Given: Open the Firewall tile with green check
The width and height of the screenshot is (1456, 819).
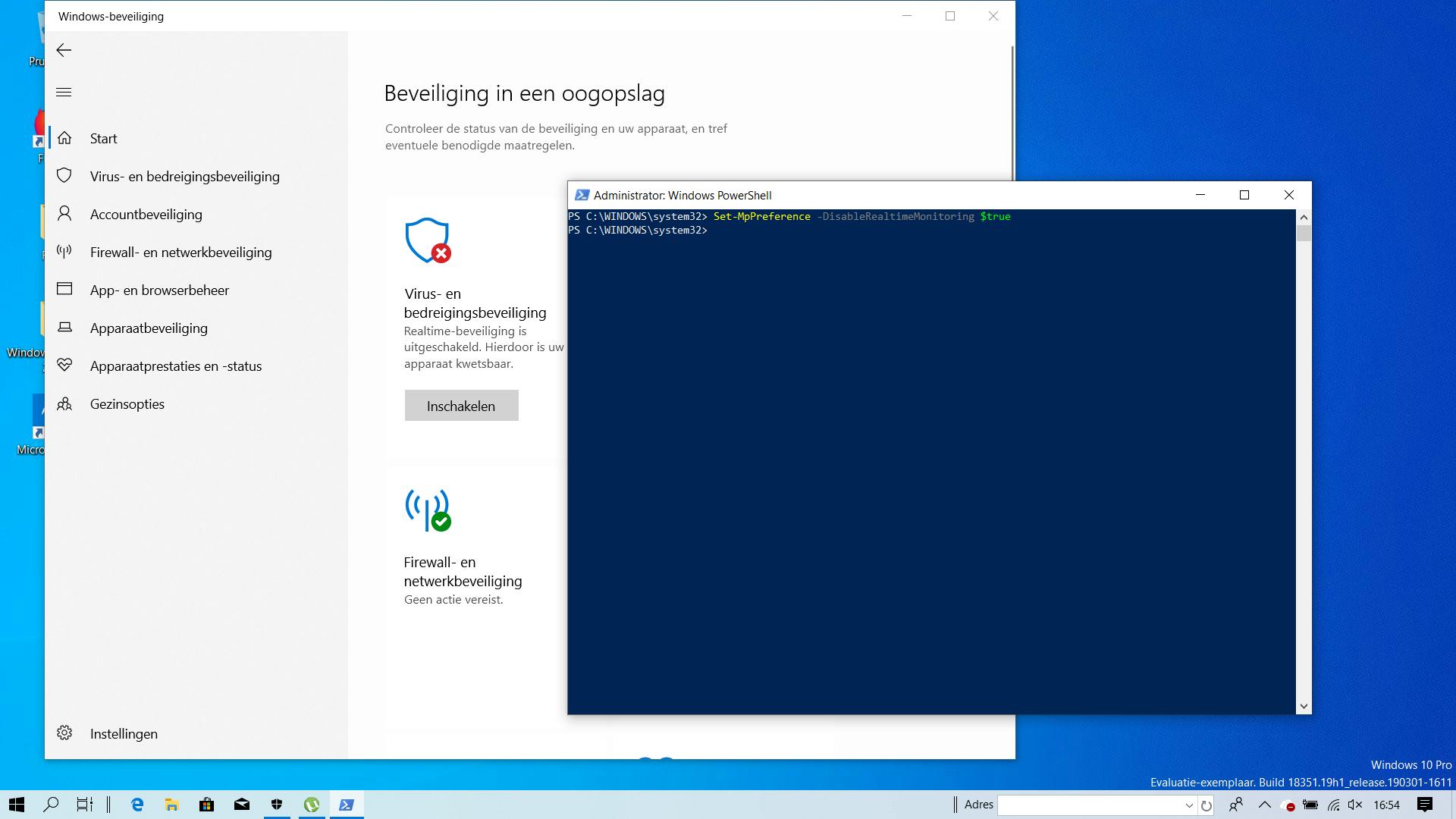Looking at the screenshot, I should [428, 510].
